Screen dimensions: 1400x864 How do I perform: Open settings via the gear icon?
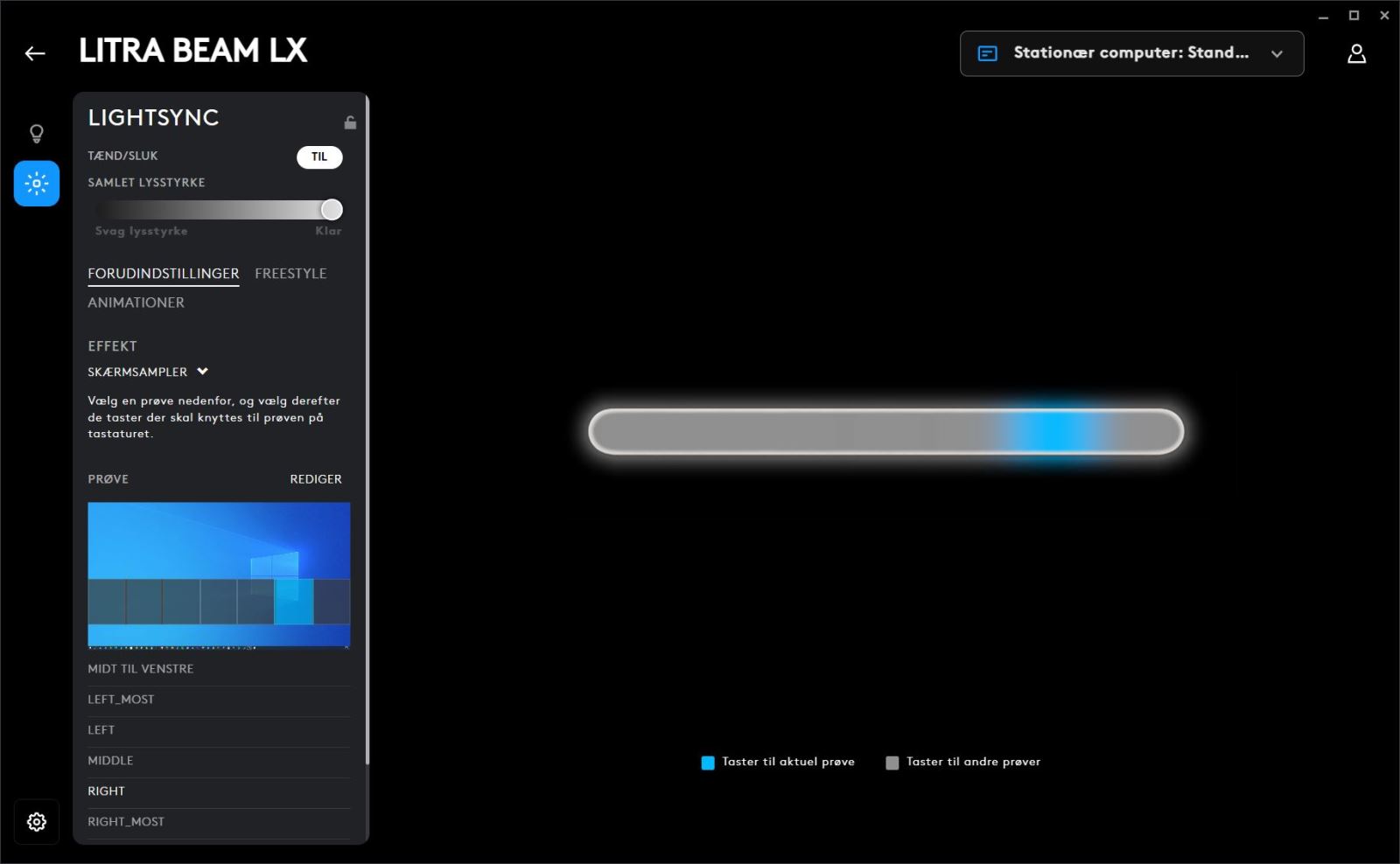pyautogui.click(x=37, y=822)
